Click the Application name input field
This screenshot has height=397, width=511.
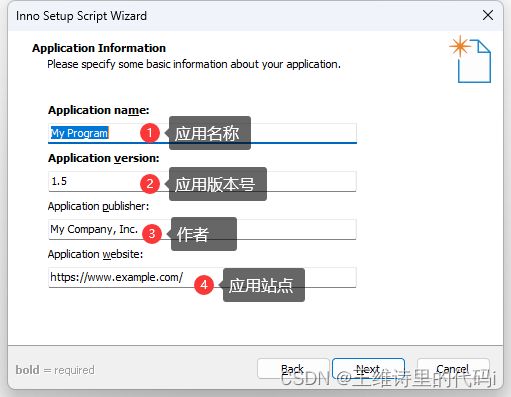202,133
